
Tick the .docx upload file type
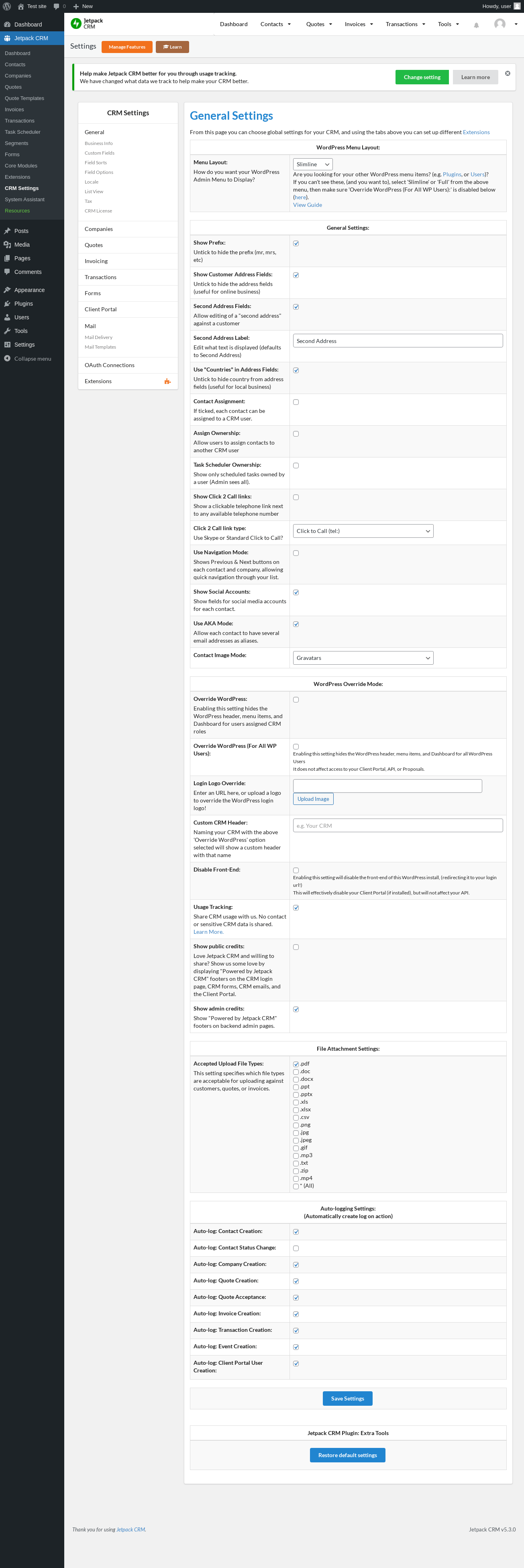tap(296, 1079)
